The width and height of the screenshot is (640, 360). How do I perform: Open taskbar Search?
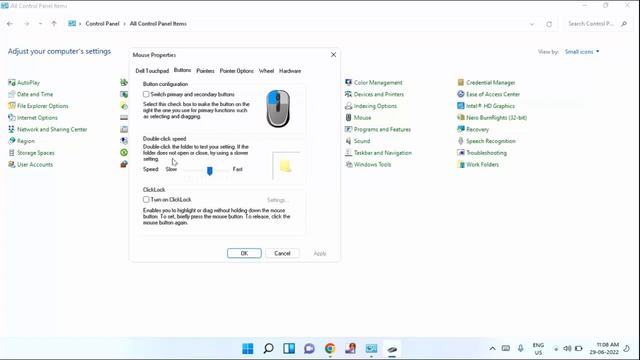[269, 349]
